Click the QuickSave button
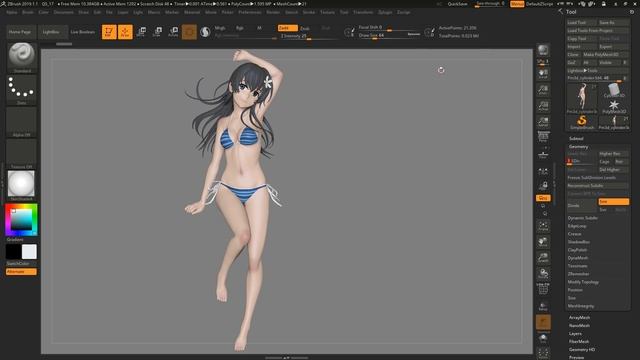This screenshot has width=640, height=360. pos(458,4)
